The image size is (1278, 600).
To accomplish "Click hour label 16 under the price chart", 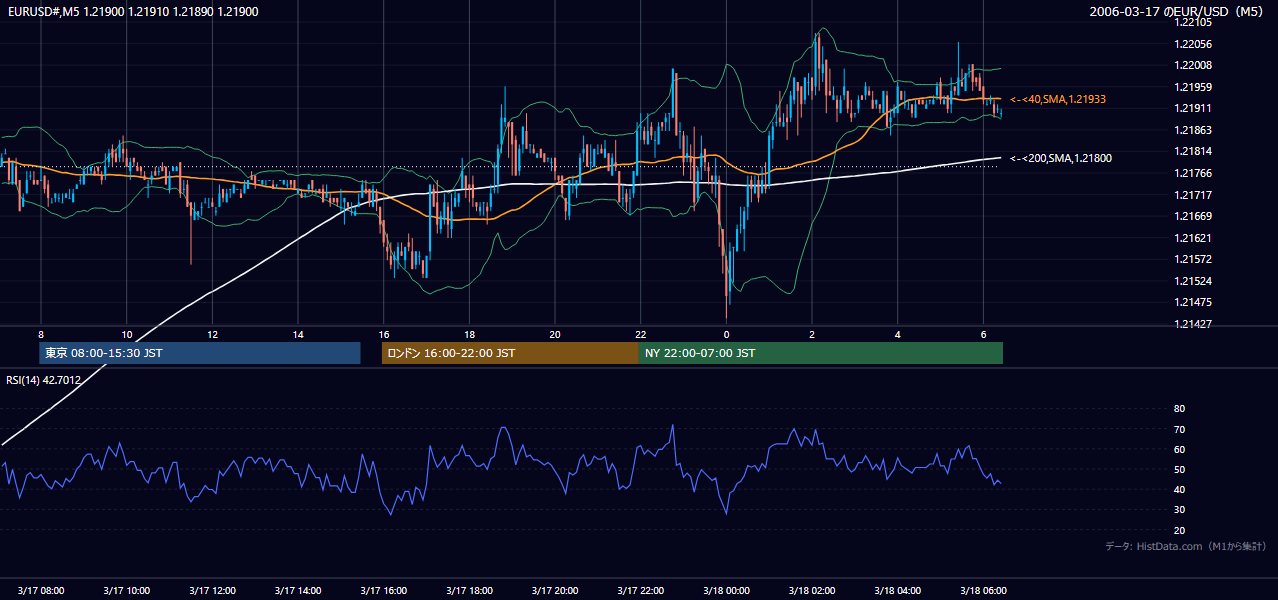I will (384, 334).
